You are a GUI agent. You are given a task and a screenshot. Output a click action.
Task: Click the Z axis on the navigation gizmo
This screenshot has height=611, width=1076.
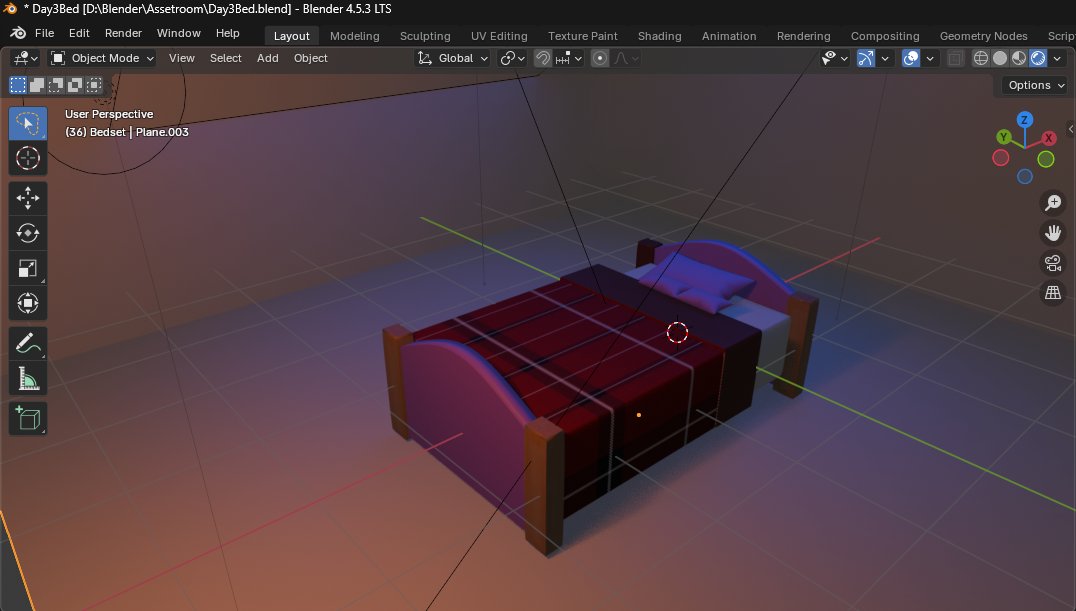coord(1025,119)
